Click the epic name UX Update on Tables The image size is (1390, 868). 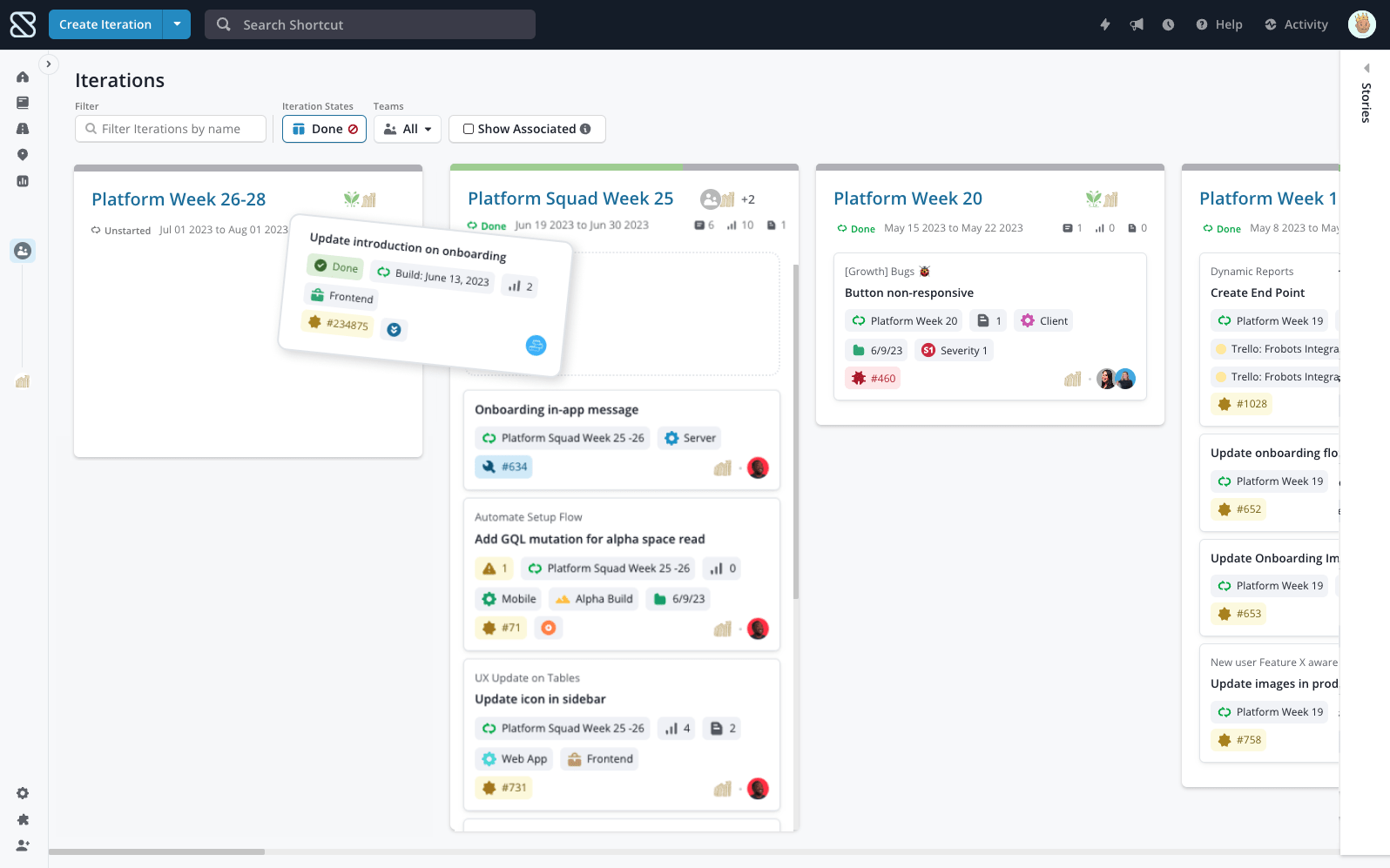pyautogui.click(x=527, y=678)
